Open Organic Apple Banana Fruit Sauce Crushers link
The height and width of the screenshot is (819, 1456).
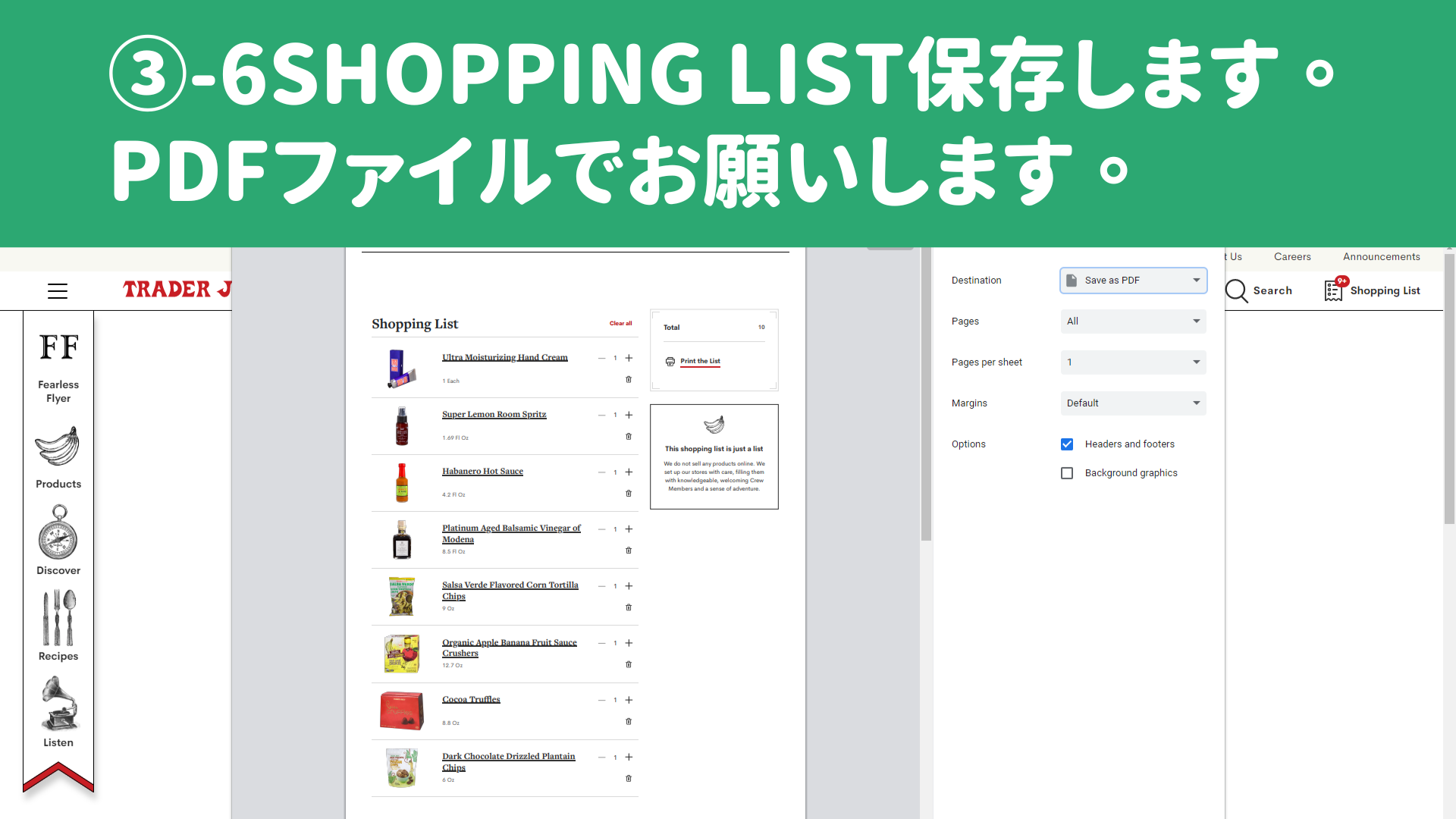tap(509, 648)
